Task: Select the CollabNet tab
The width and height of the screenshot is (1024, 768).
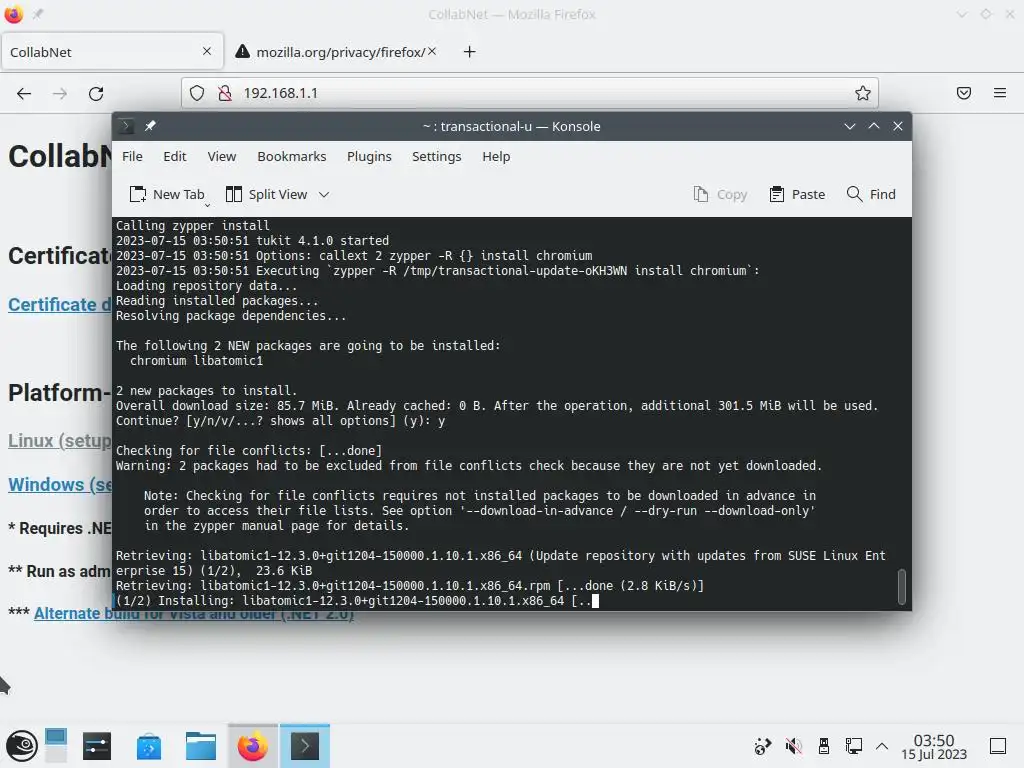Action: [x=112, y=52]
